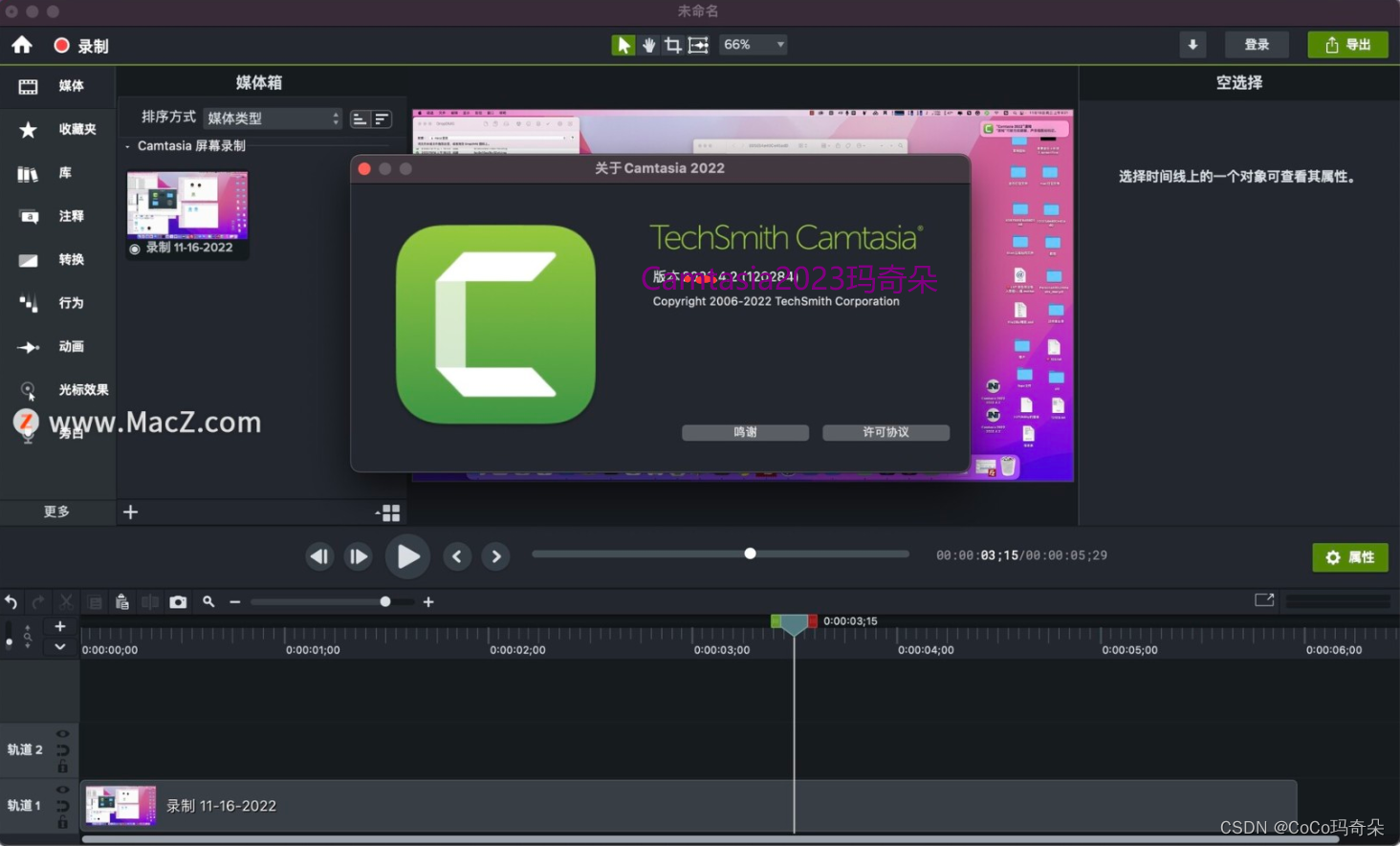Click the horizontal timeline scrollbar
Viewport: 1400px width, 846px height.
click(710, 839)
